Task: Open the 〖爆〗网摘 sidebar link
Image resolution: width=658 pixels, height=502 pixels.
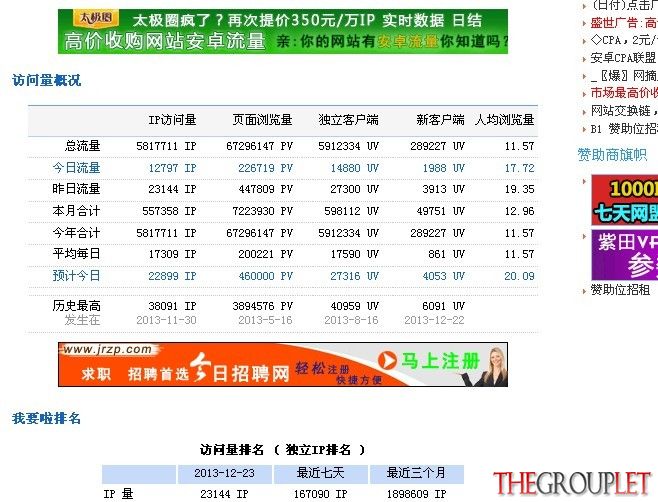Action: 624,76
